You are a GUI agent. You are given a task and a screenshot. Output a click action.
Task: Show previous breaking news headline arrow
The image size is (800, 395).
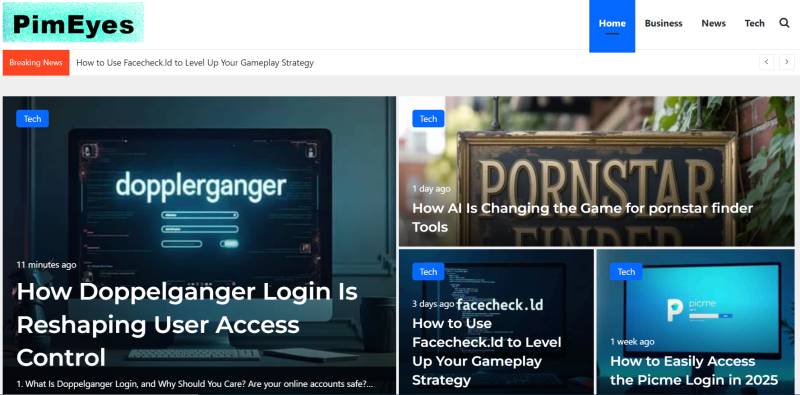[766, 62]
